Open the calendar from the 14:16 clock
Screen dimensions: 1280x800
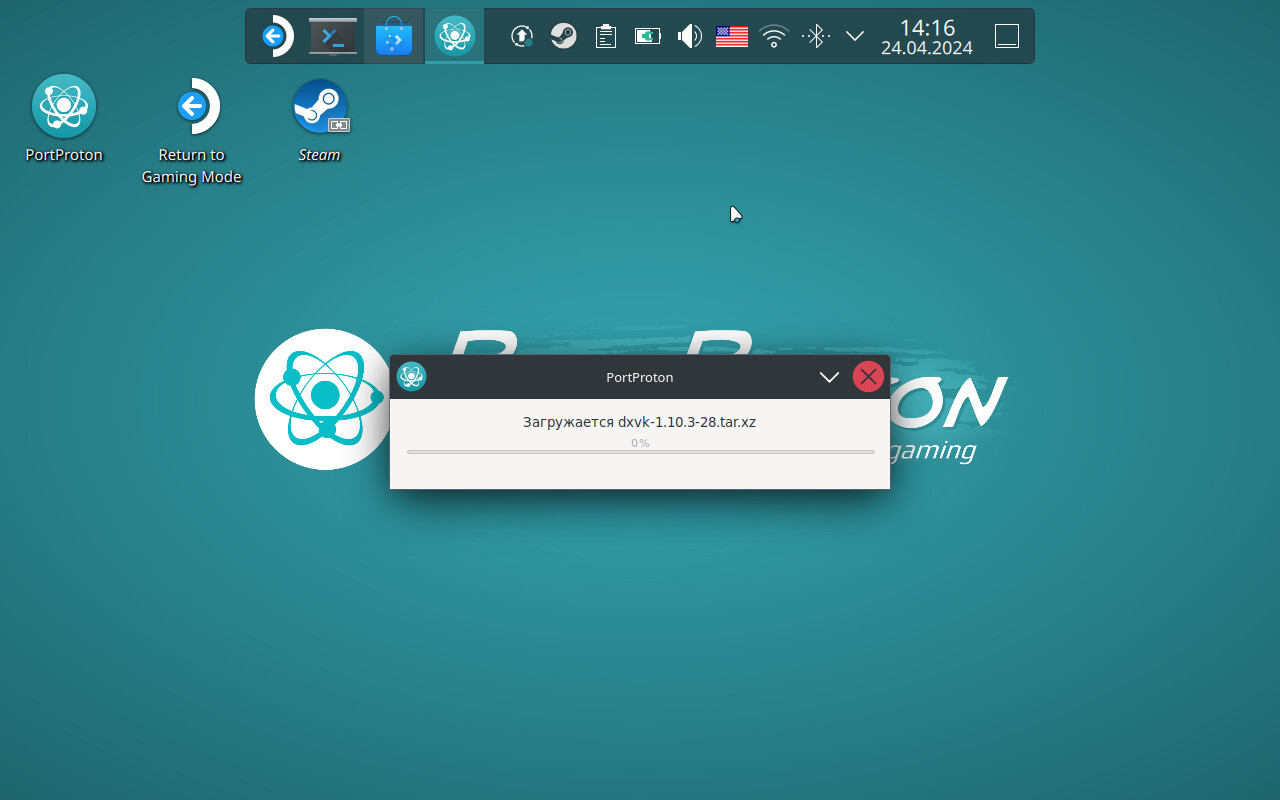pyautogui.click(x=927, y=37)
